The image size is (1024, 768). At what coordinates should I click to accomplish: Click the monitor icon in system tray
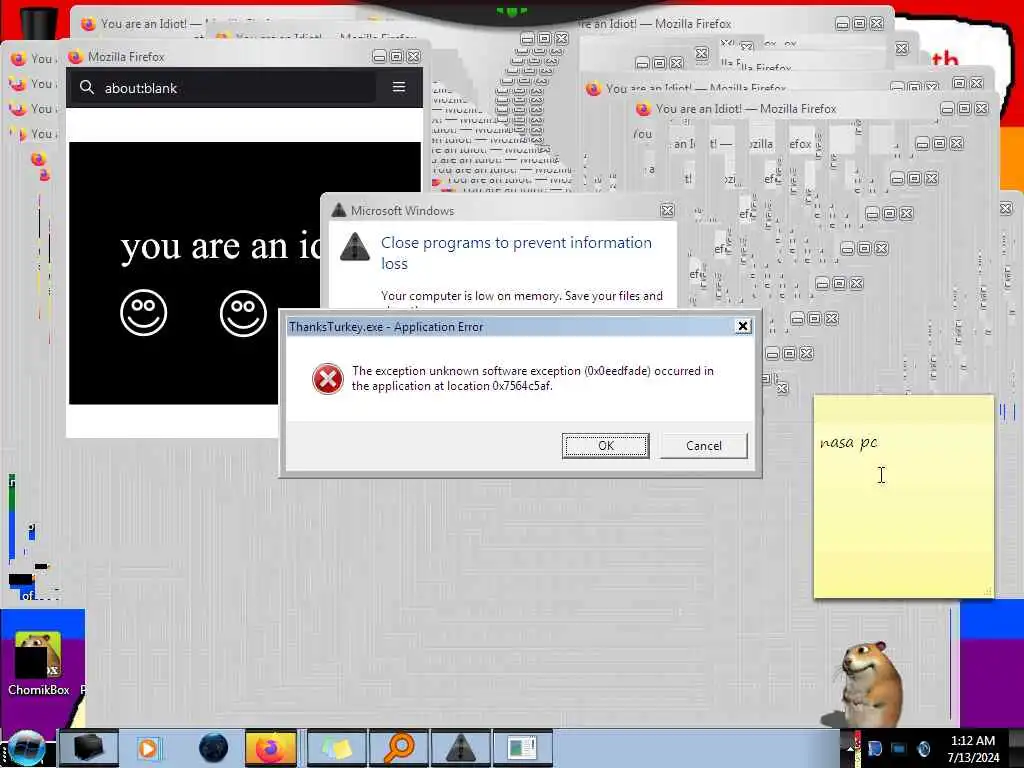pyautogui.click(x=899, y=749)
